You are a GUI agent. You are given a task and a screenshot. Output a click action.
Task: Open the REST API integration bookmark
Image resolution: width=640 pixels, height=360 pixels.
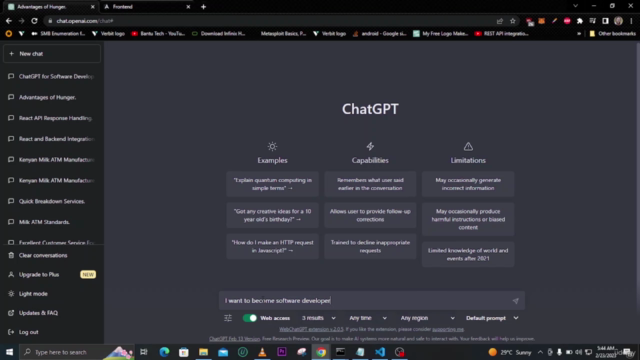pyautogui.click(x=502, y=33)
